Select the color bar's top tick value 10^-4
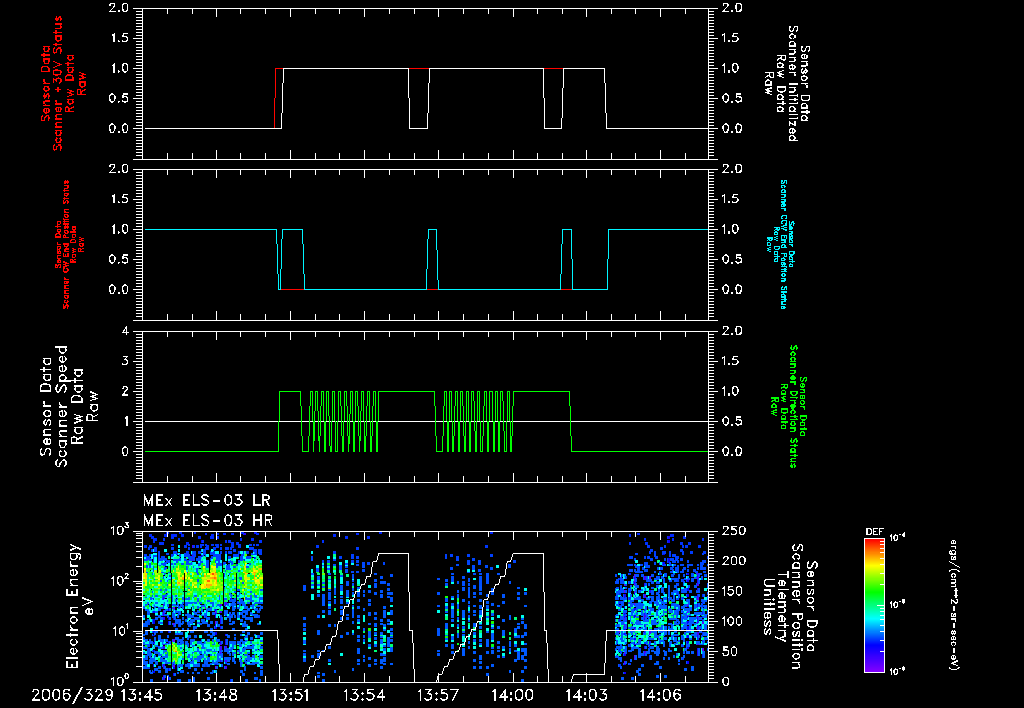The width and height of the screenshot is (1024, 708). (x=898, y=538)
